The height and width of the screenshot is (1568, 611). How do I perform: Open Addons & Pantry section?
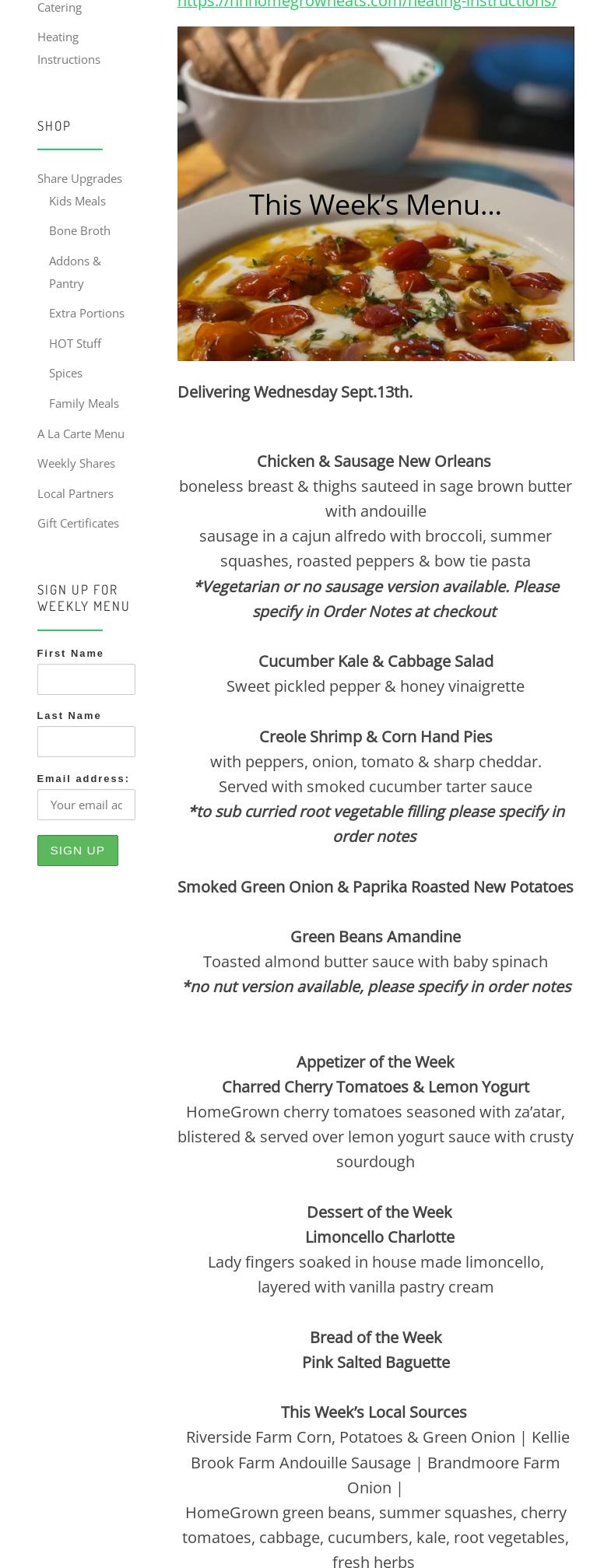75,272
